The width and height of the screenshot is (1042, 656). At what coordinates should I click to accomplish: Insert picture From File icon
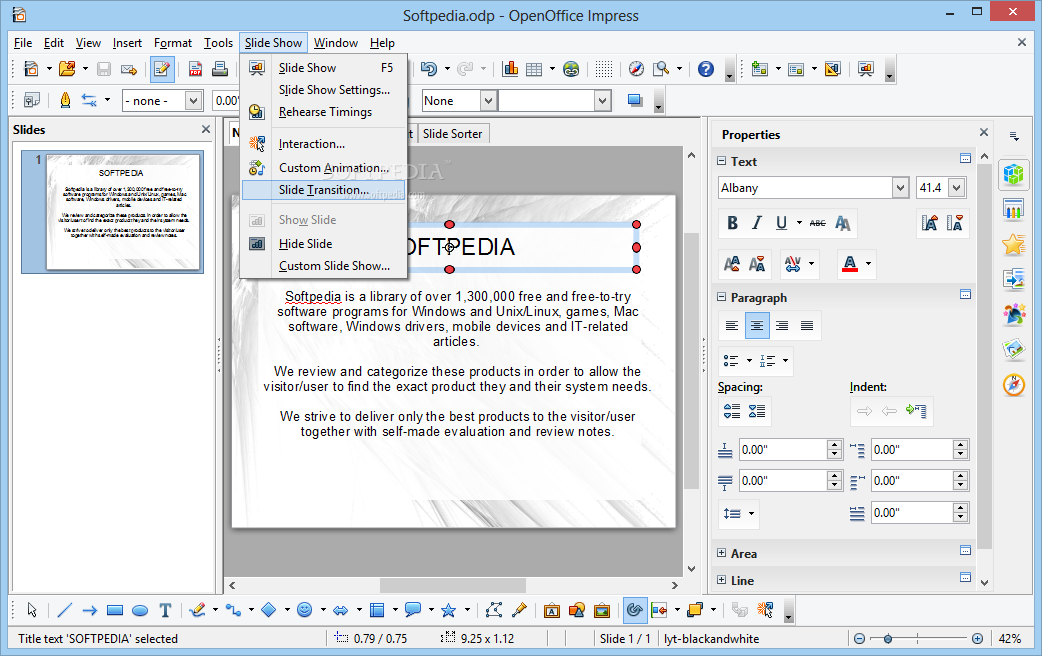[577, 610]
